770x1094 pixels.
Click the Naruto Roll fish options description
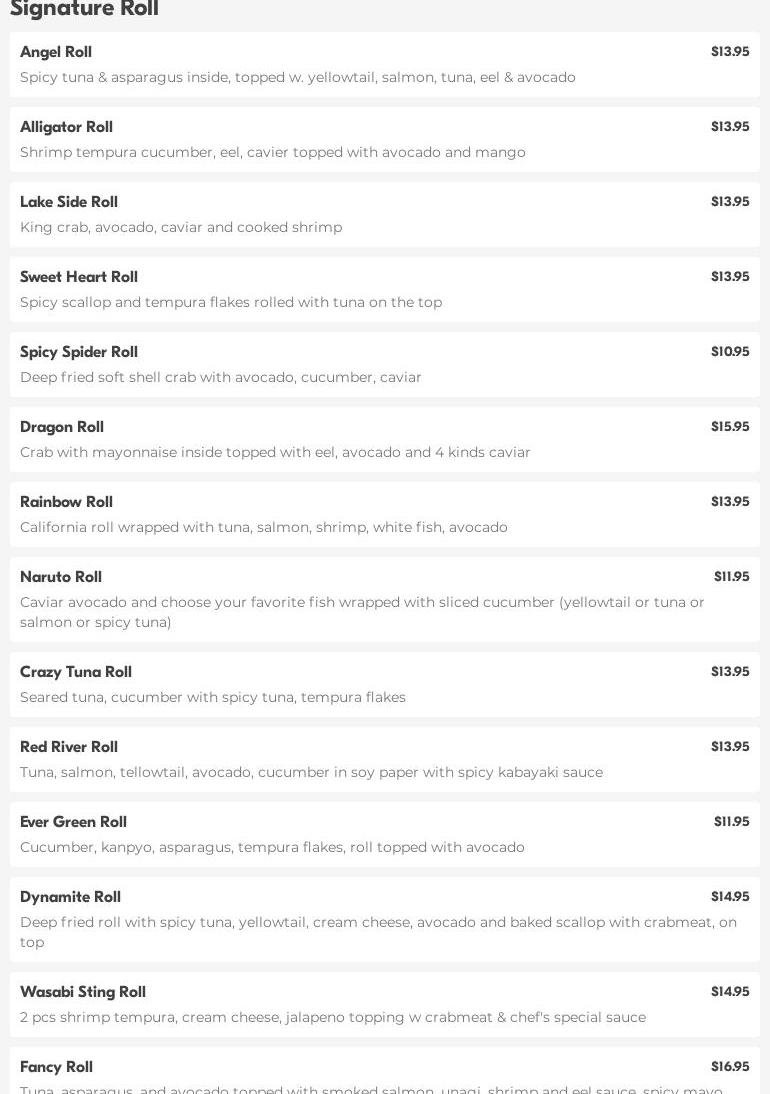(362, 612)
